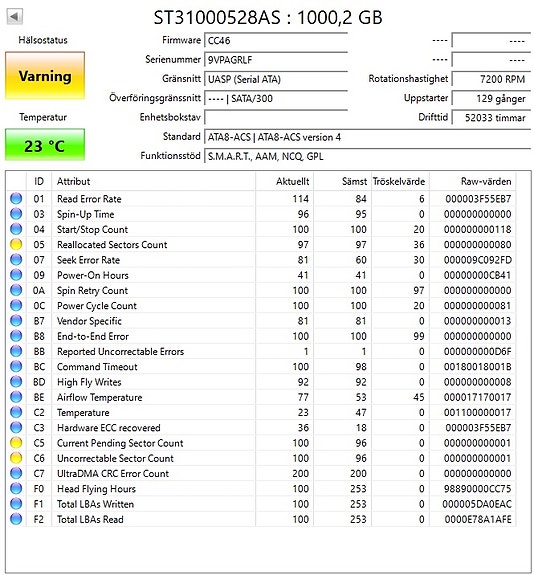Click the Sämst column header
Screen dimensions: 534x575
pos(343,181)
